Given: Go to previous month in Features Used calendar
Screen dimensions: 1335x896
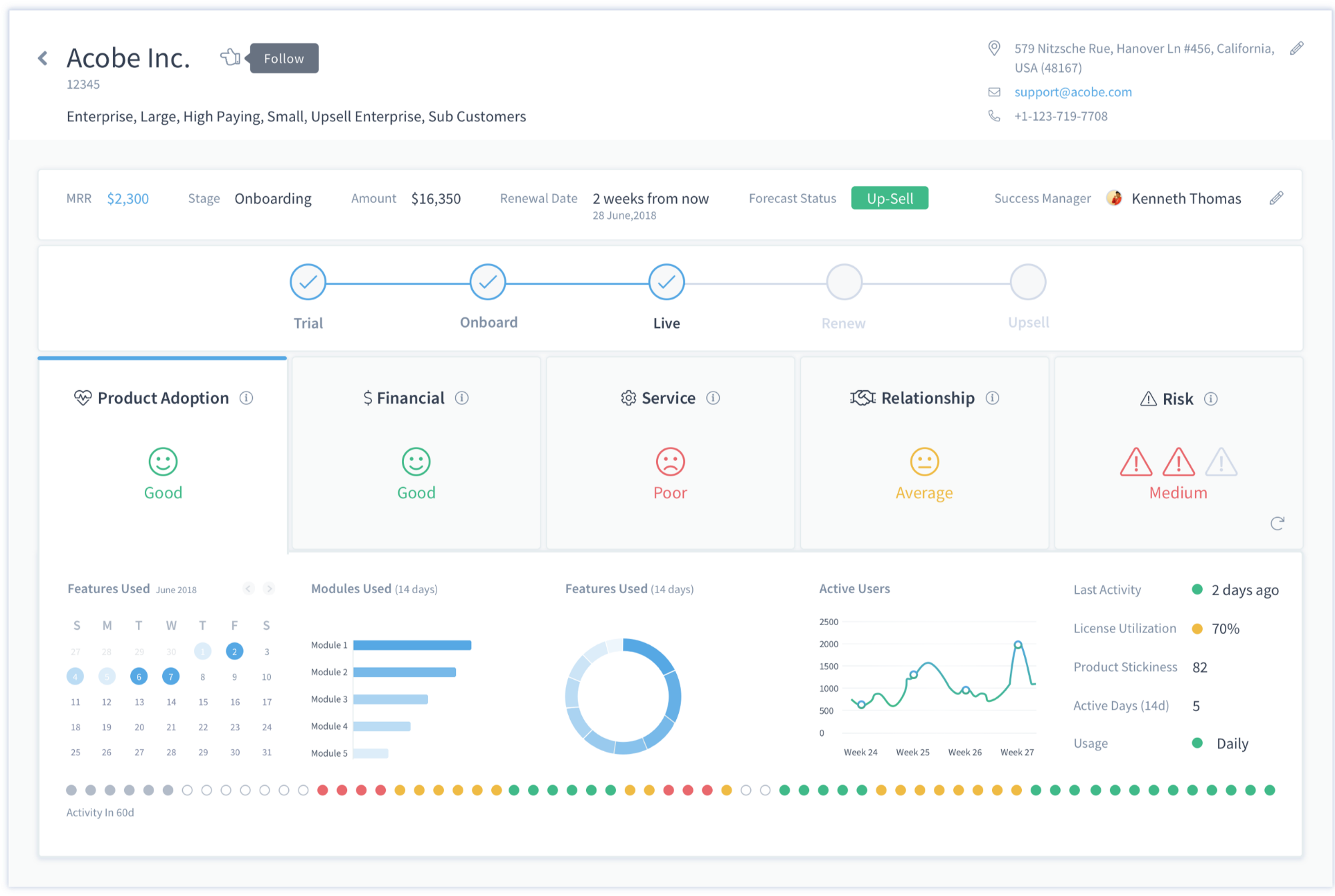Looking at the screenshot, I should click(x=248, y=588).
